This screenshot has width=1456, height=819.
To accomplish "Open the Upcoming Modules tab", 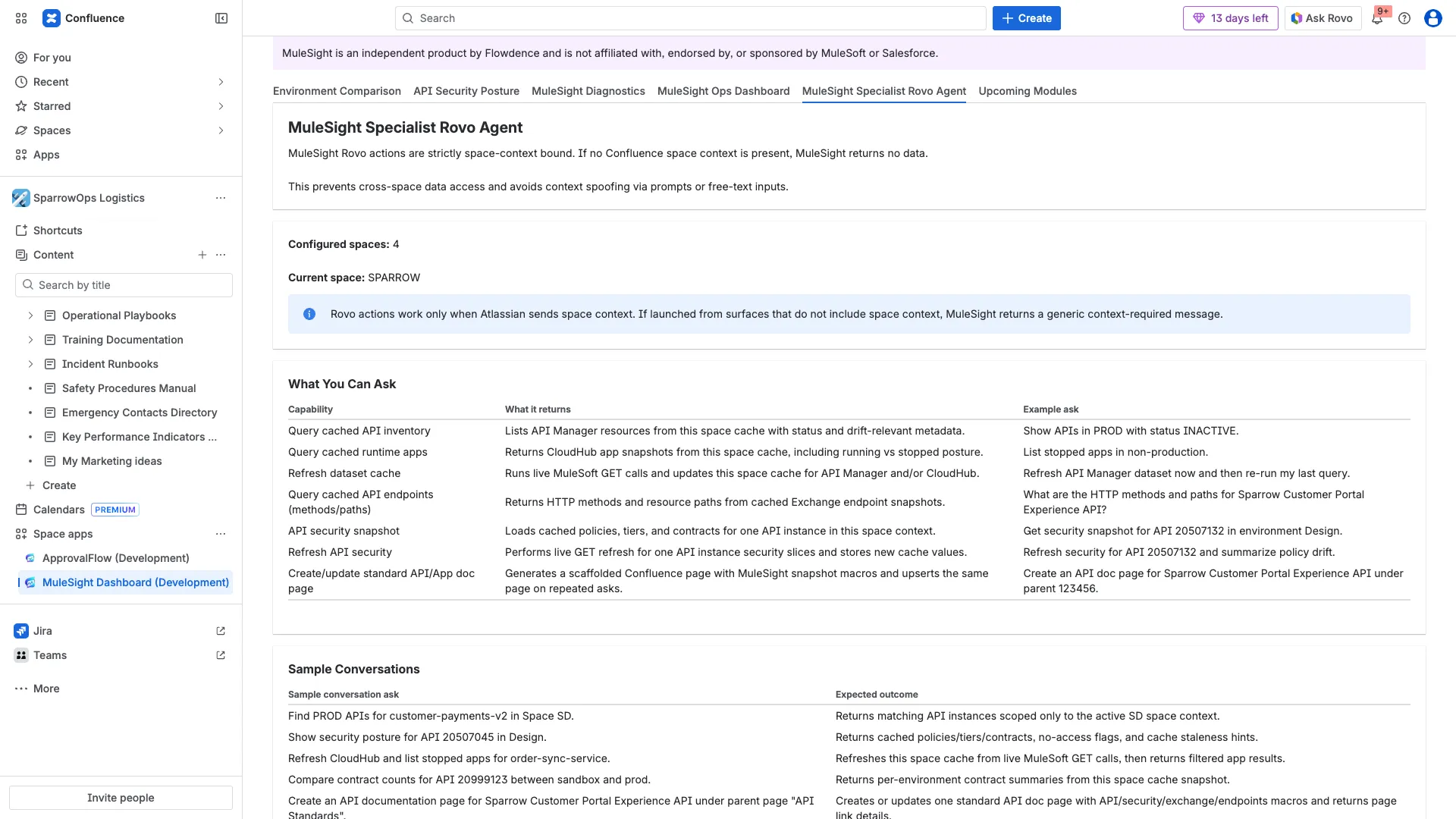I will [1028, 91].
